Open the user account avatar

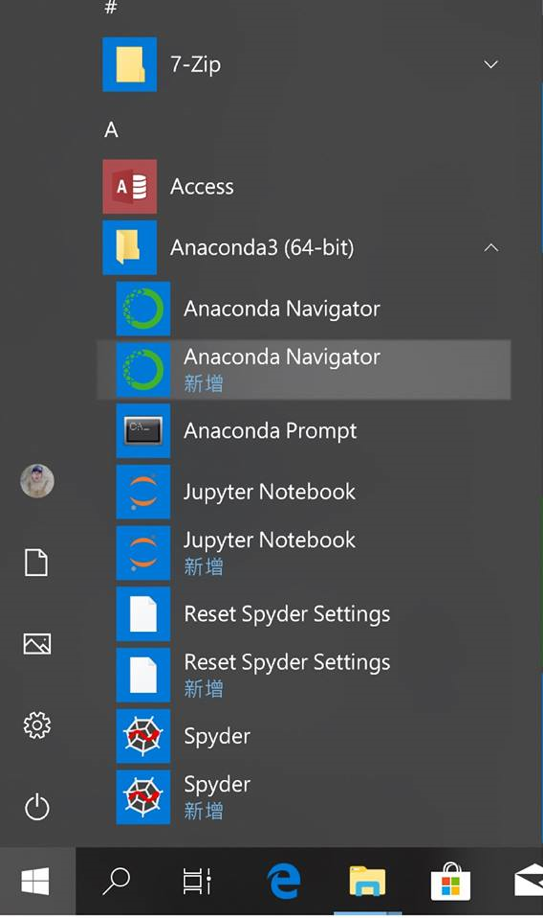37,481
